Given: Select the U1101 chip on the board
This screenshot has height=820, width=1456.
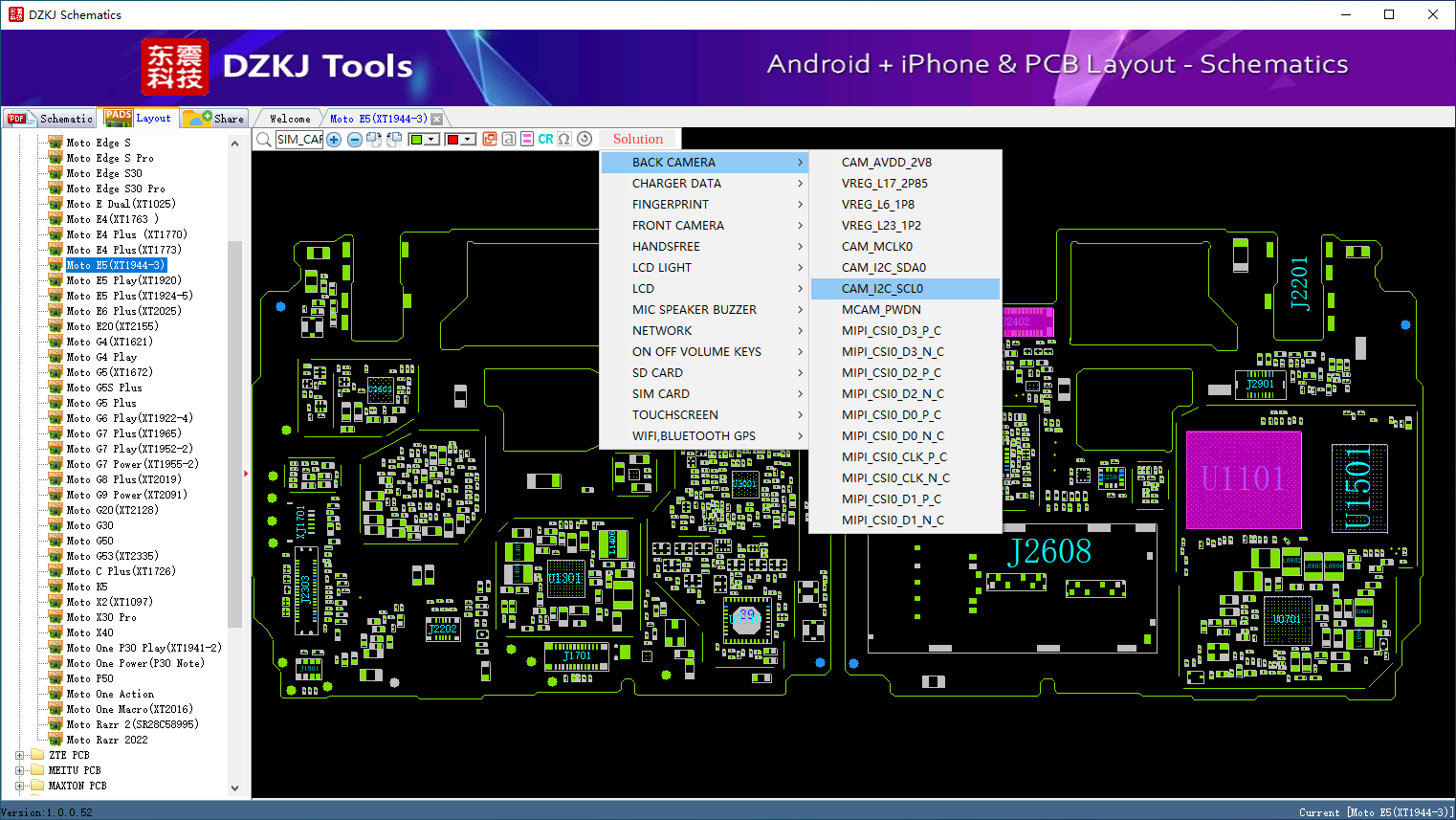Looking at the screenshot, I should pyautogui.click(x=1244, y=479).
